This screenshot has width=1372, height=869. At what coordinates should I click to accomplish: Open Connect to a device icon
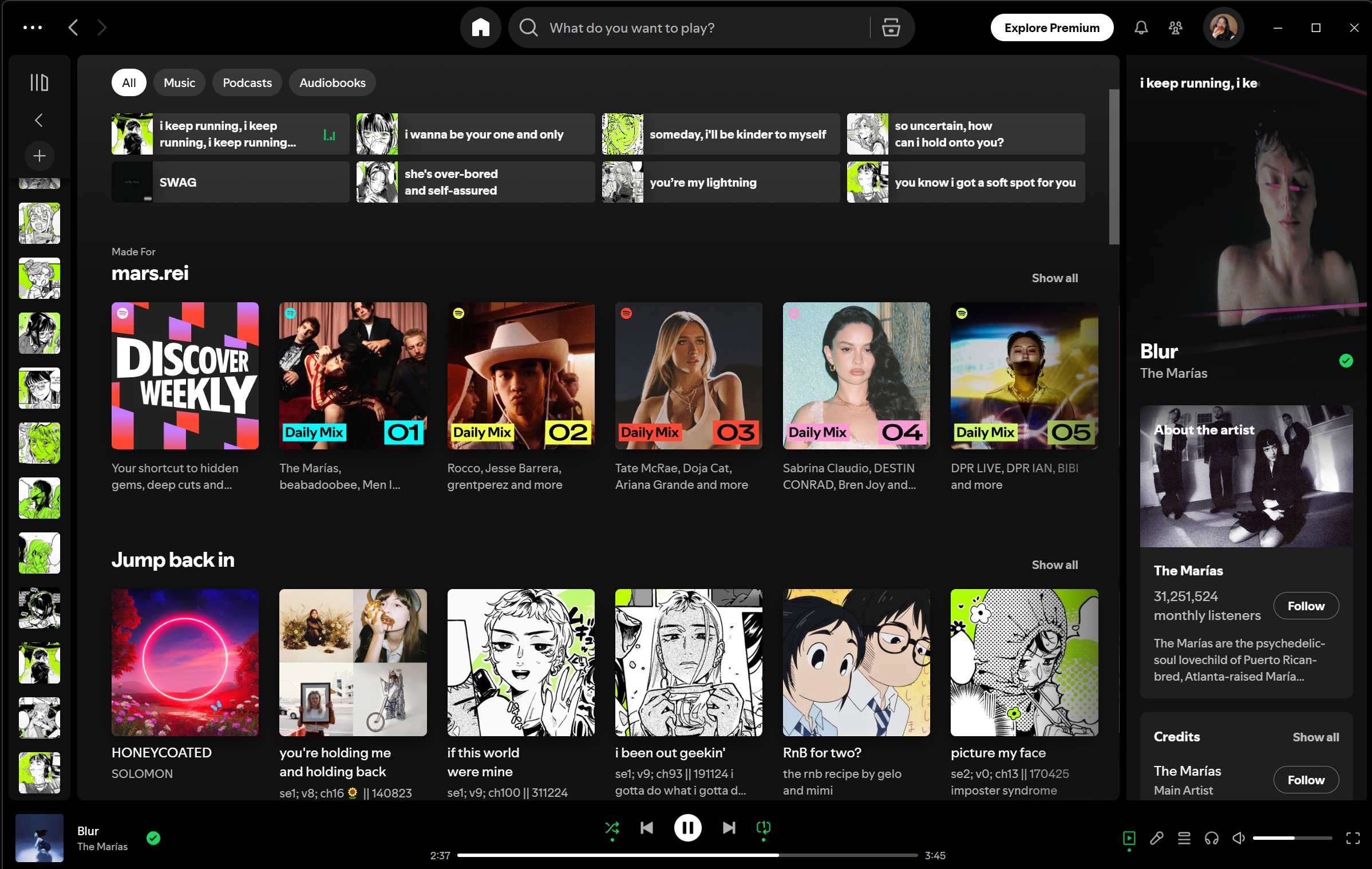pos(1211,838)
